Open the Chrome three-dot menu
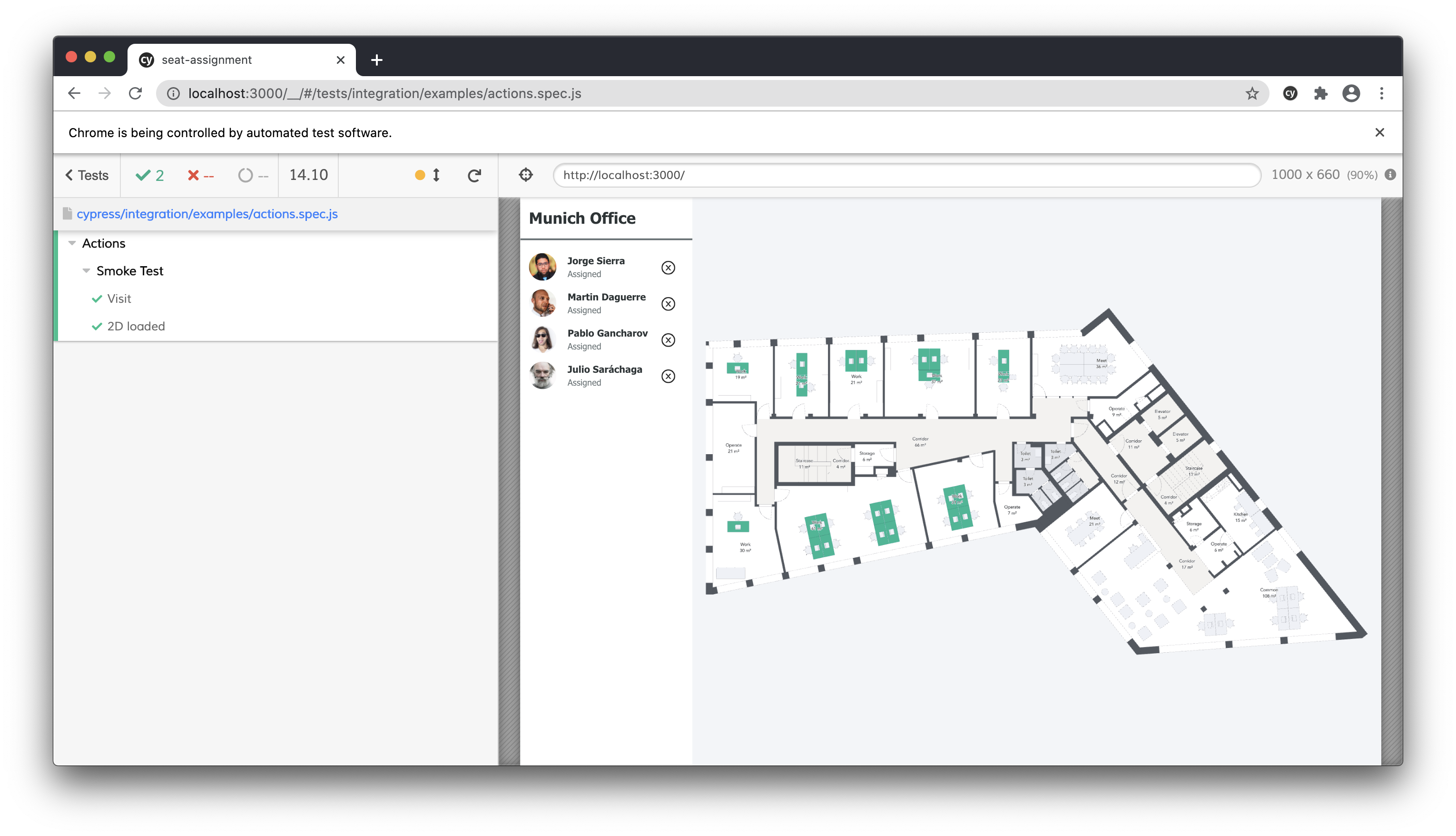Image resolution: width=1456 pixels, height=836 pixels. coord(1381,94)
